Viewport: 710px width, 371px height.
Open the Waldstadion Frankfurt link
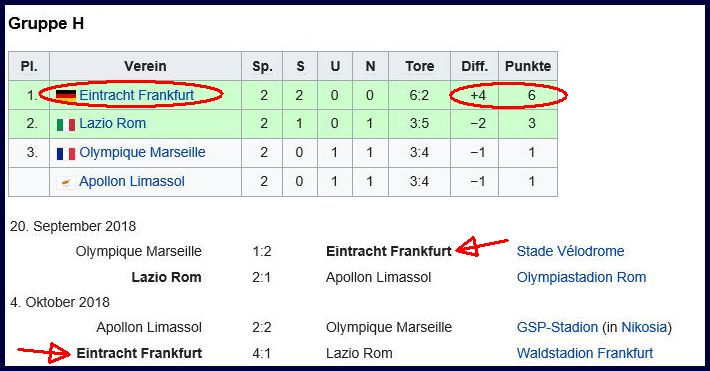[x=585, y=353]
